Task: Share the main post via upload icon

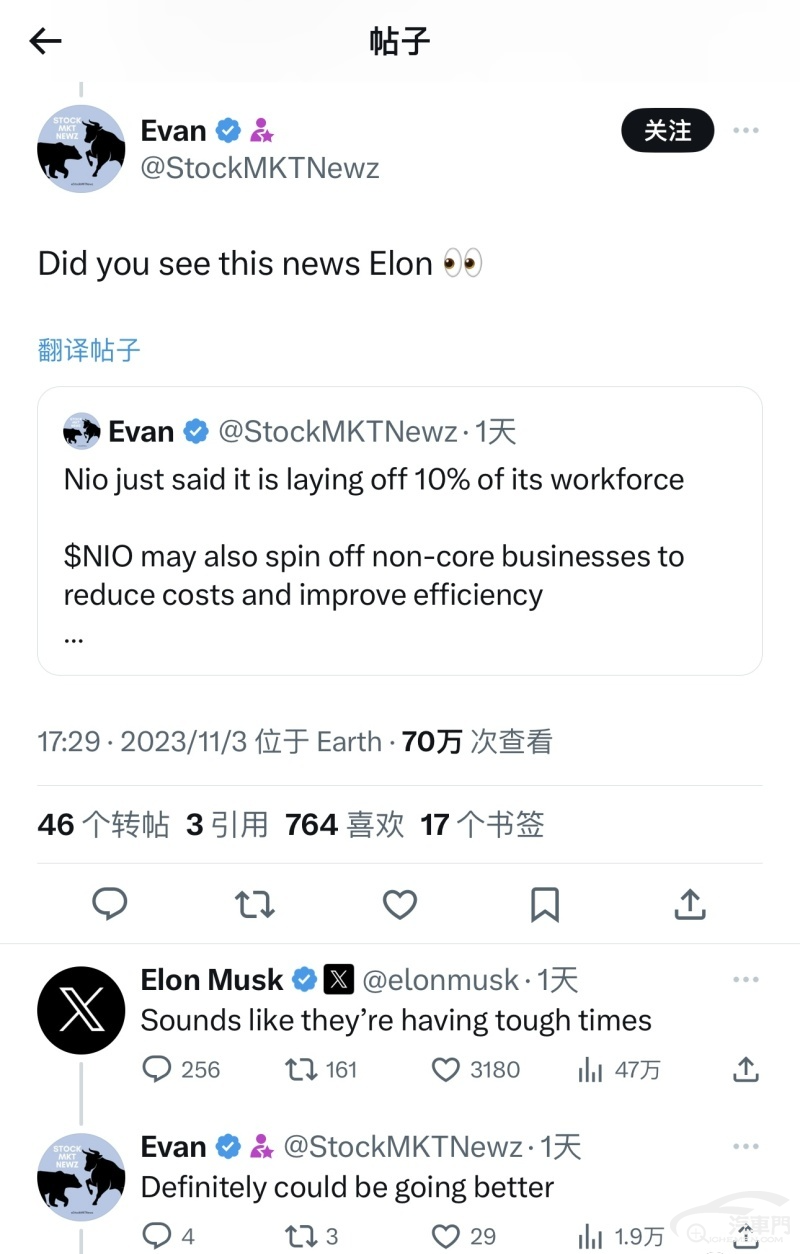Action: (x=690, y=904)
